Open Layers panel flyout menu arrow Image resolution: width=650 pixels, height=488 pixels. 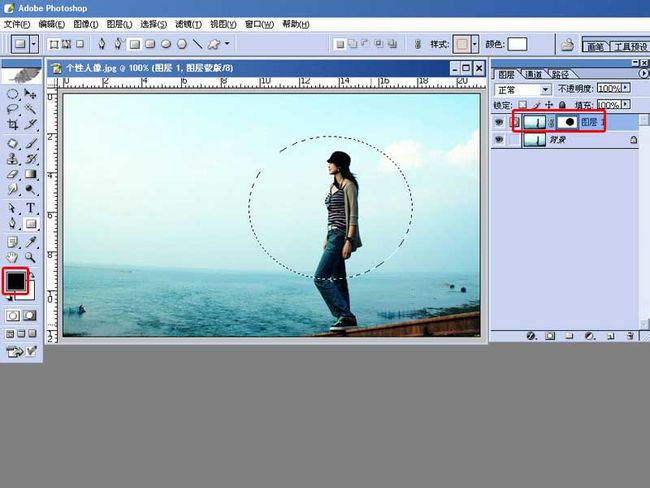coord(643,73)
